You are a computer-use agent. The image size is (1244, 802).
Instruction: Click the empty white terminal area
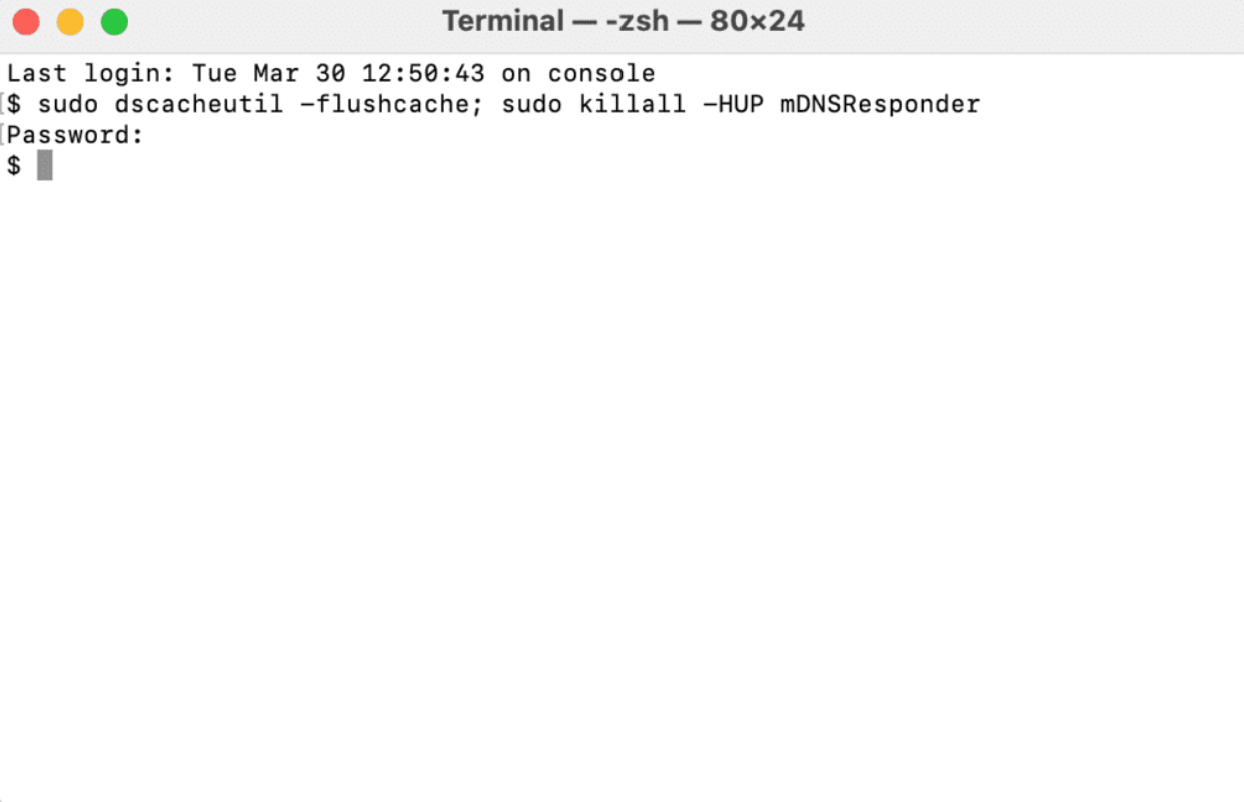pos(622,480)
